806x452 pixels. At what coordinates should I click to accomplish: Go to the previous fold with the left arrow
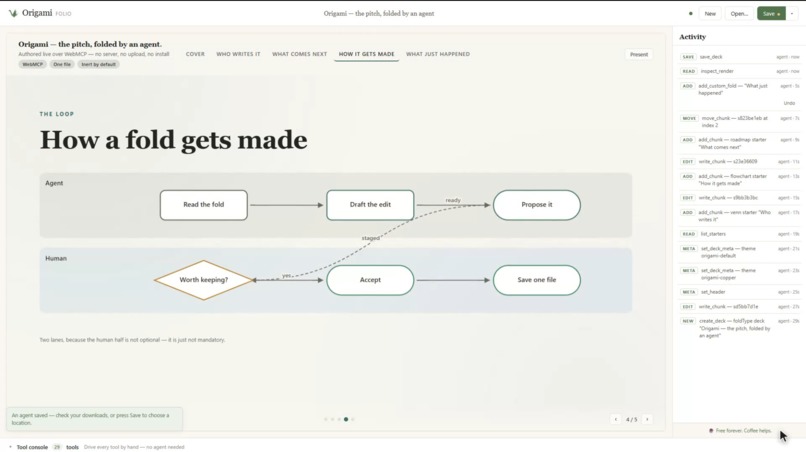click(x=616, y=420)
